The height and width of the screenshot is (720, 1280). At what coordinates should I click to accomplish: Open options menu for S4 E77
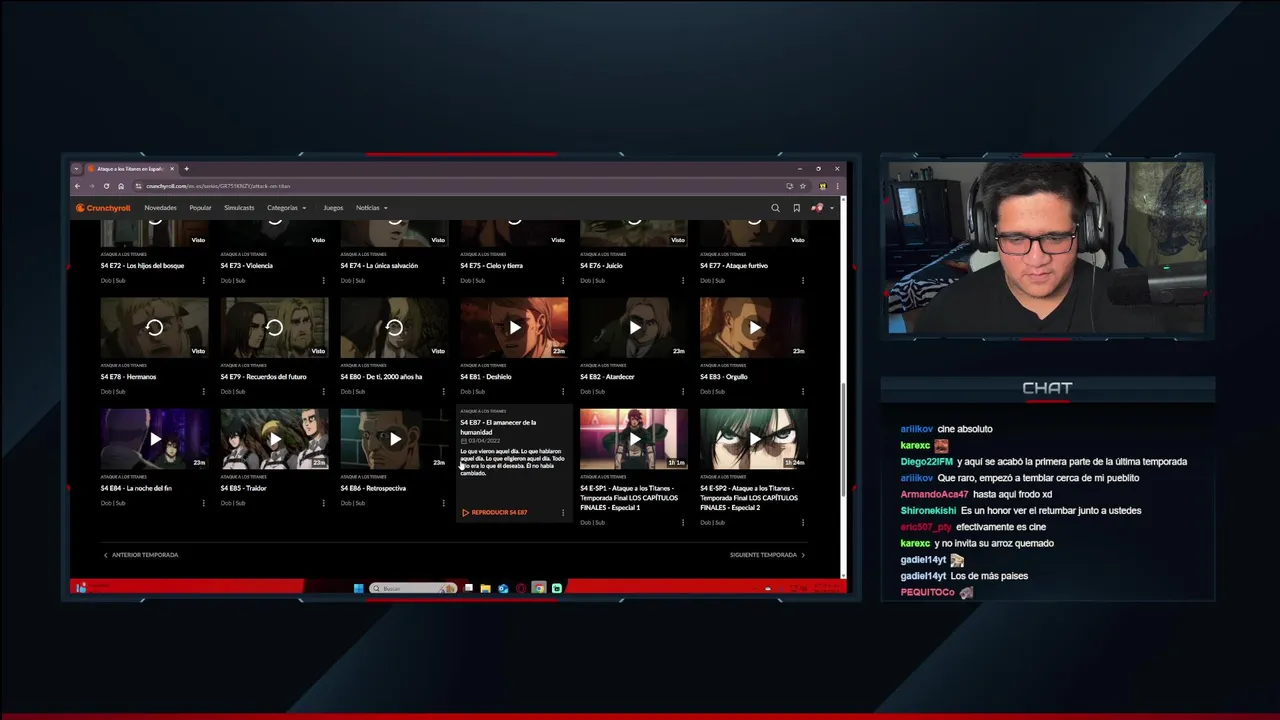(x=803, y=280)
